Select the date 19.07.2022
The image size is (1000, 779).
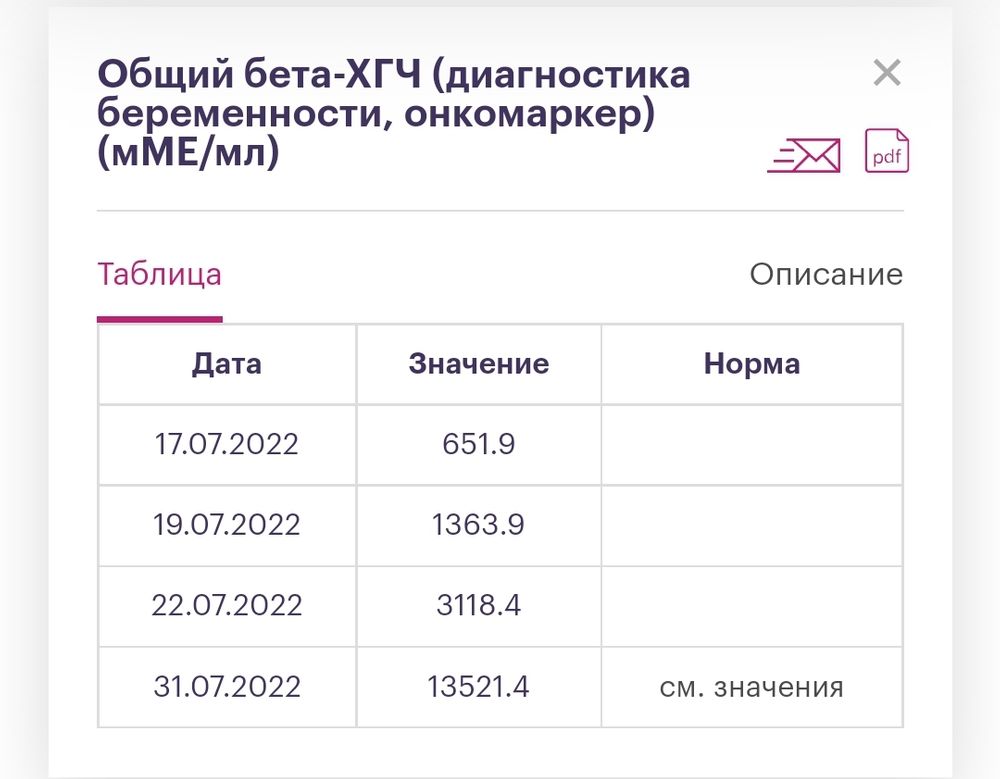tap(226, 524)
